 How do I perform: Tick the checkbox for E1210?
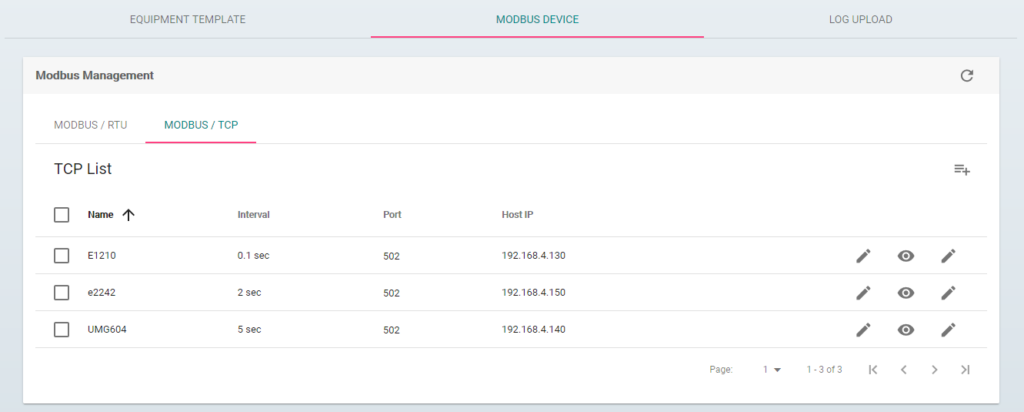click(x=62, y=256)
